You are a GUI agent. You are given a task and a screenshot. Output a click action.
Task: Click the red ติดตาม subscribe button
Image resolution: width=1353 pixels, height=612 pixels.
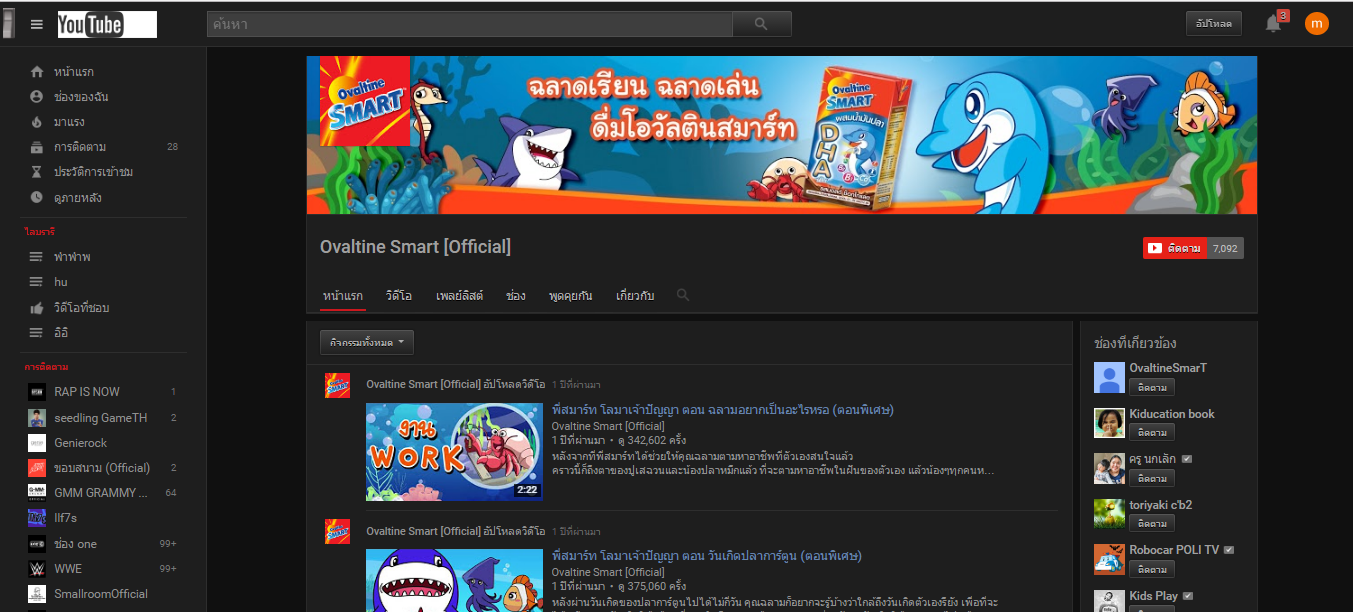point(1175,248)
